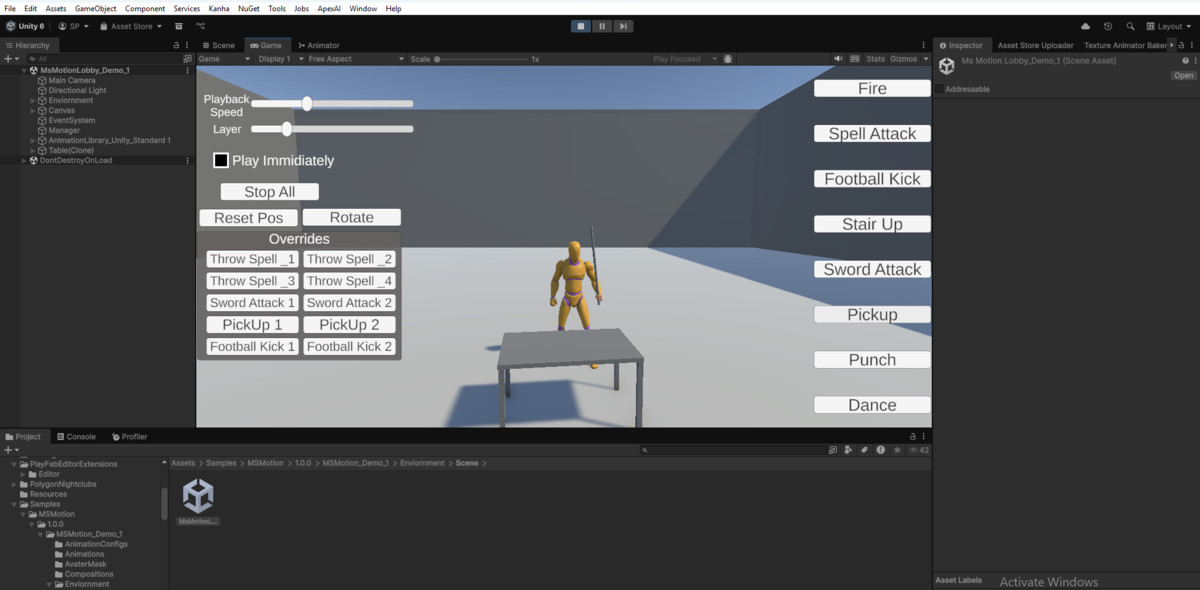The image size is (1200, 590).
Task: Open the Display 1 dropdown
Action: (x=279, y=59)
